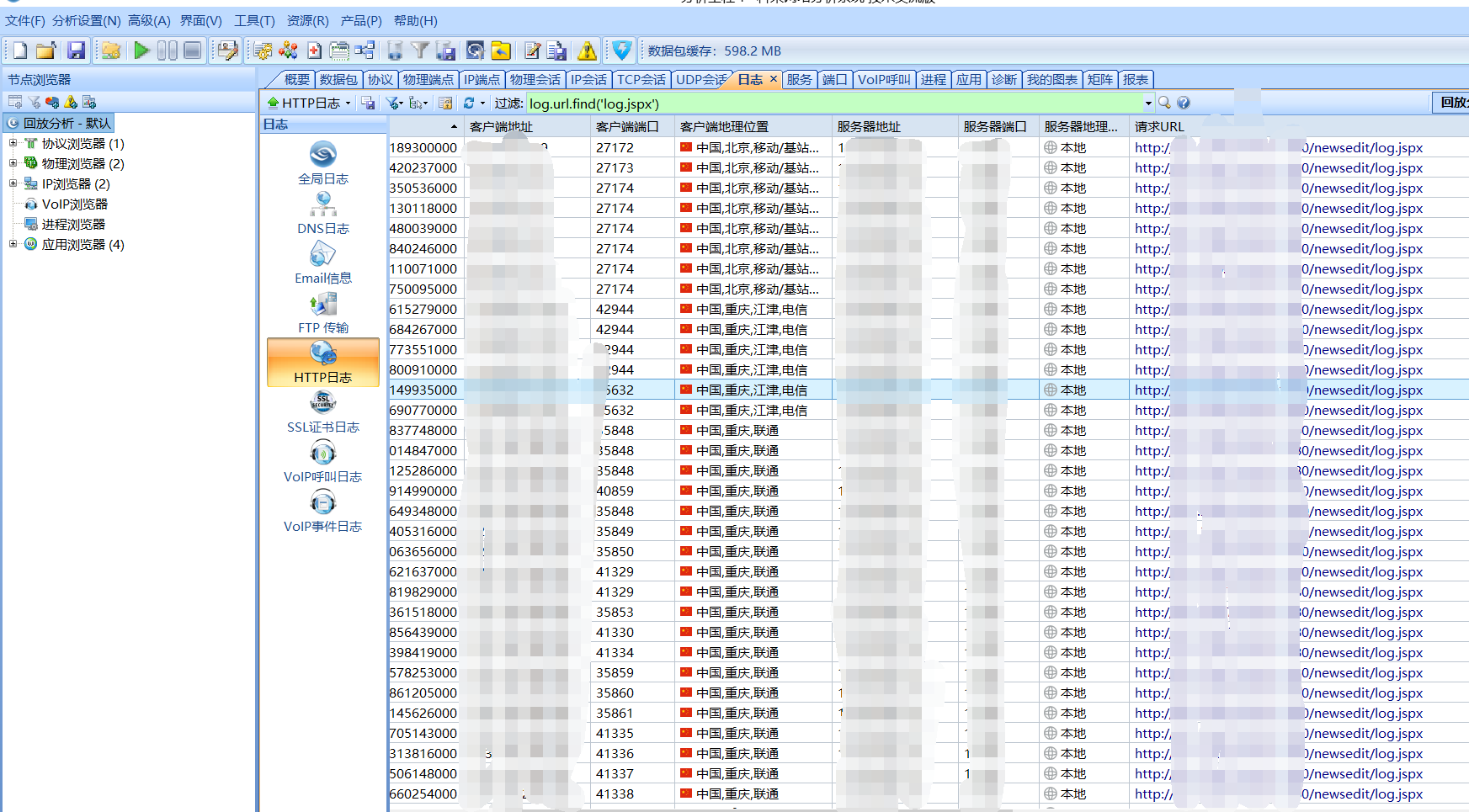Click the filter search magnifier icon

pyautogui.click(x=1164, y=103)
